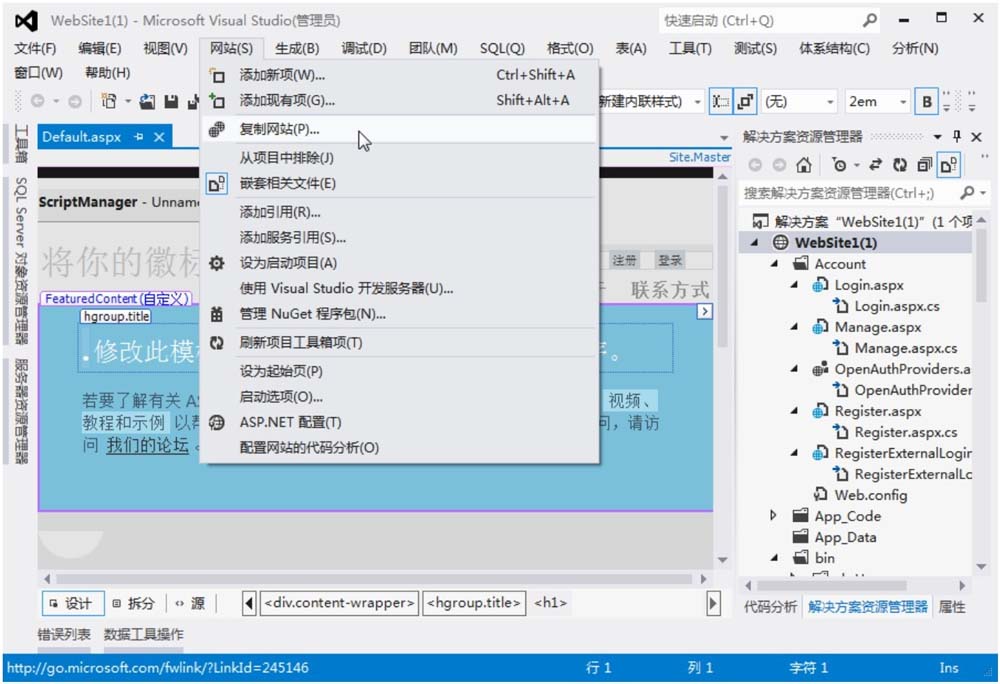1000x684 pixels.
Task: Click the Site.Master link
Action: point(699,157)
